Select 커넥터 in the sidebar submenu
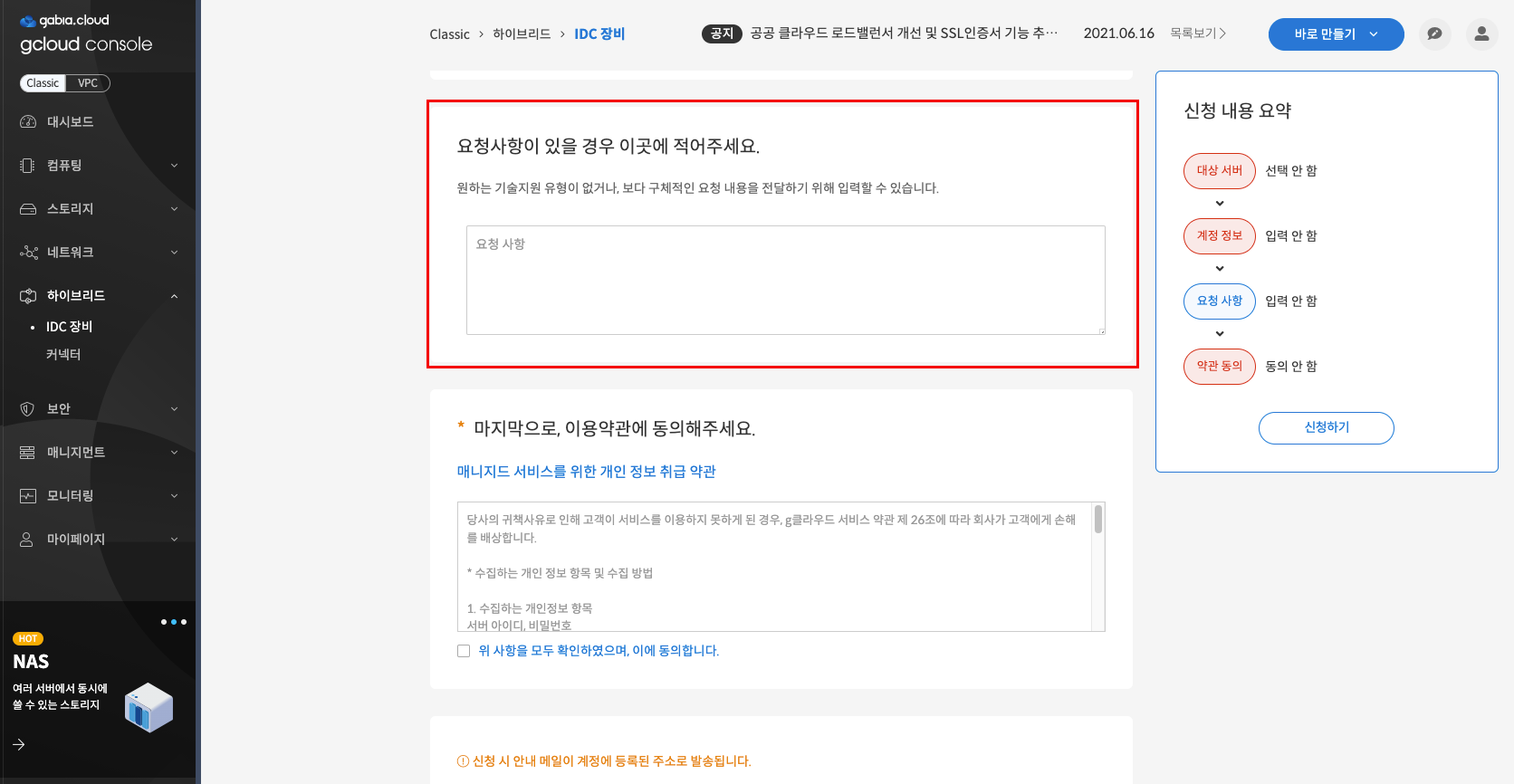 click(63, 355)
